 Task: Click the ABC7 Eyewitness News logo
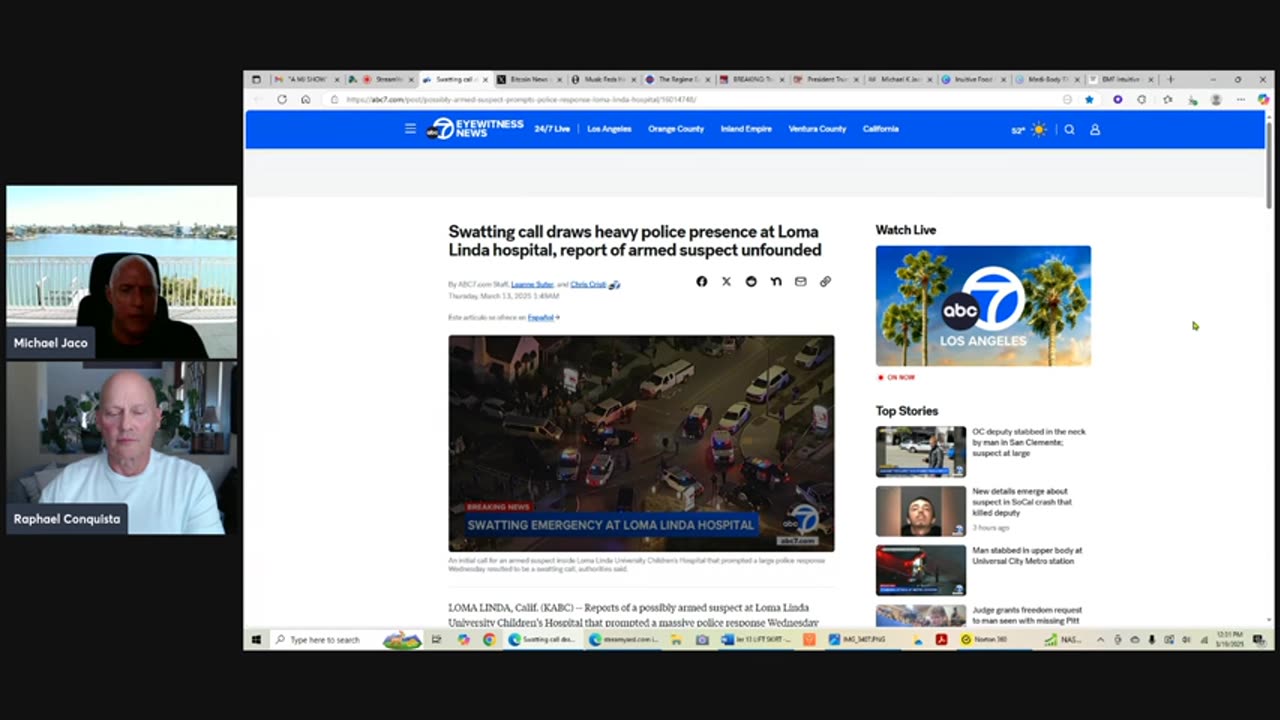(x=475, y=129)
